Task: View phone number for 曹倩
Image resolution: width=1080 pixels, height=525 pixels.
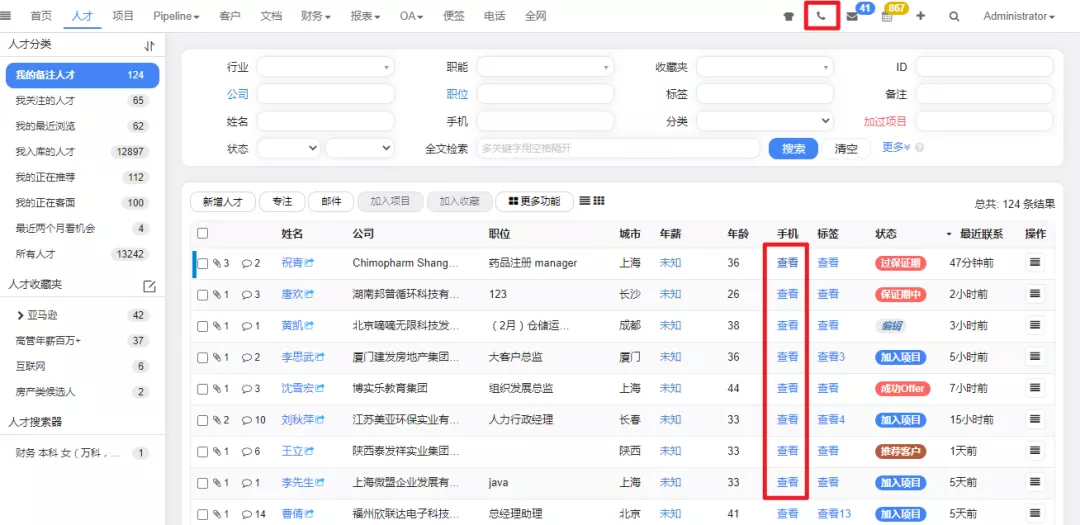Action: (787, 513)
